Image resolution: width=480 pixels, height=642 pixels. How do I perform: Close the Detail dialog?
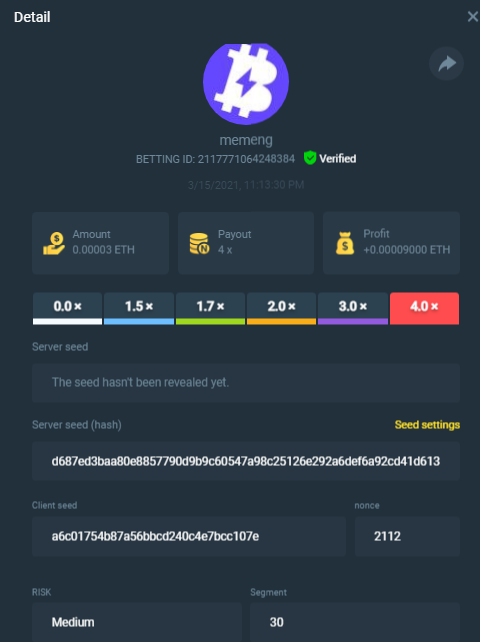pos(473,17)
